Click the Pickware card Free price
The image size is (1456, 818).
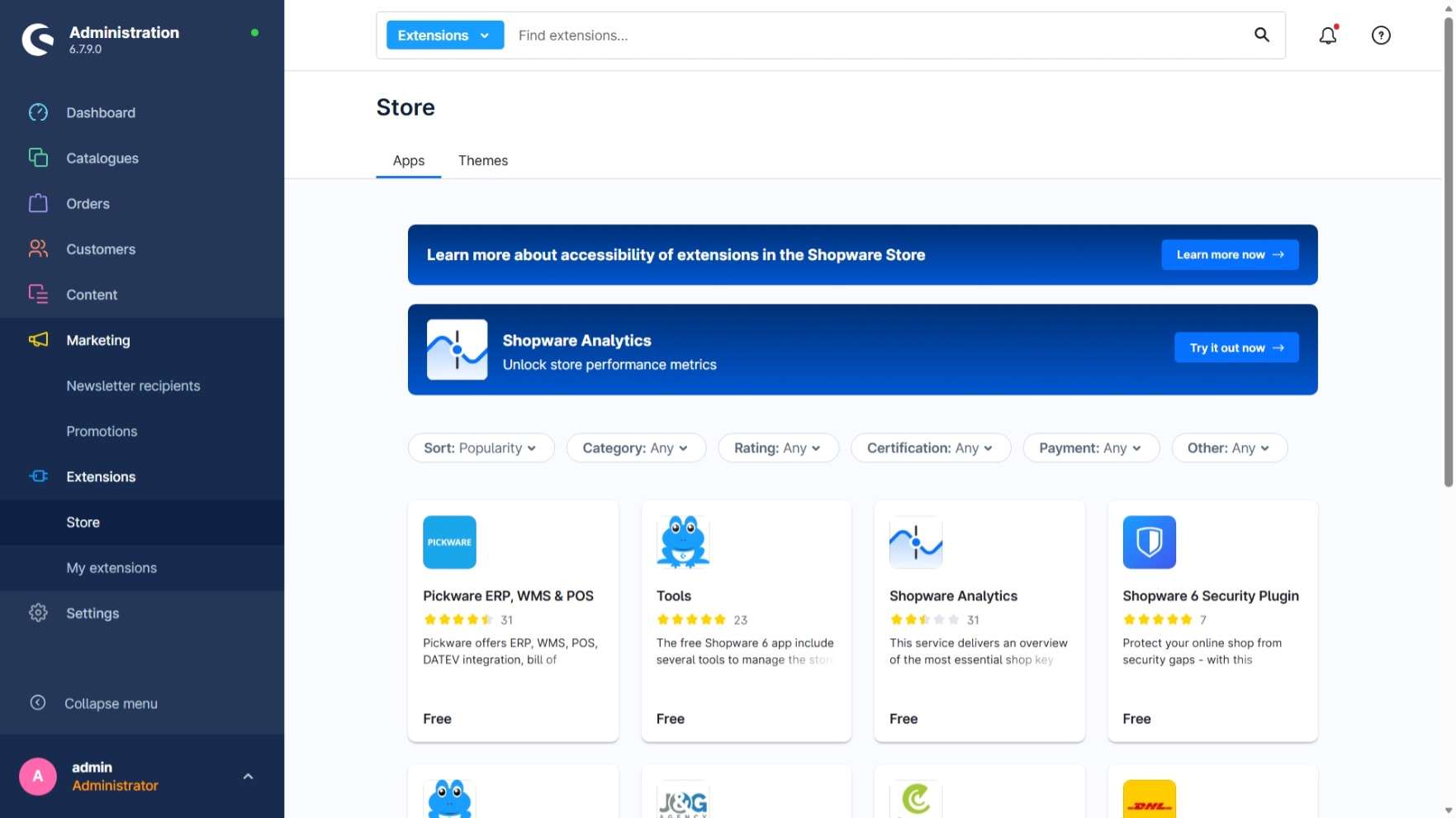[x=437, y=719]
